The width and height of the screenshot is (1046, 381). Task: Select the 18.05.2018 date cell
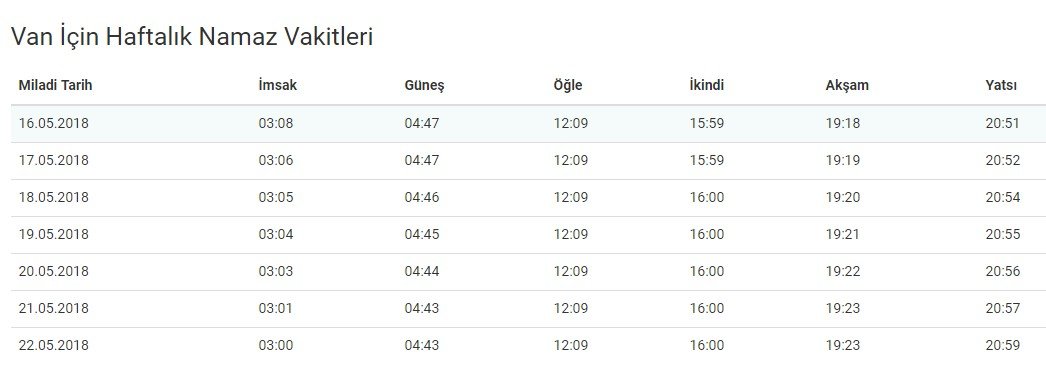point(53,198)
